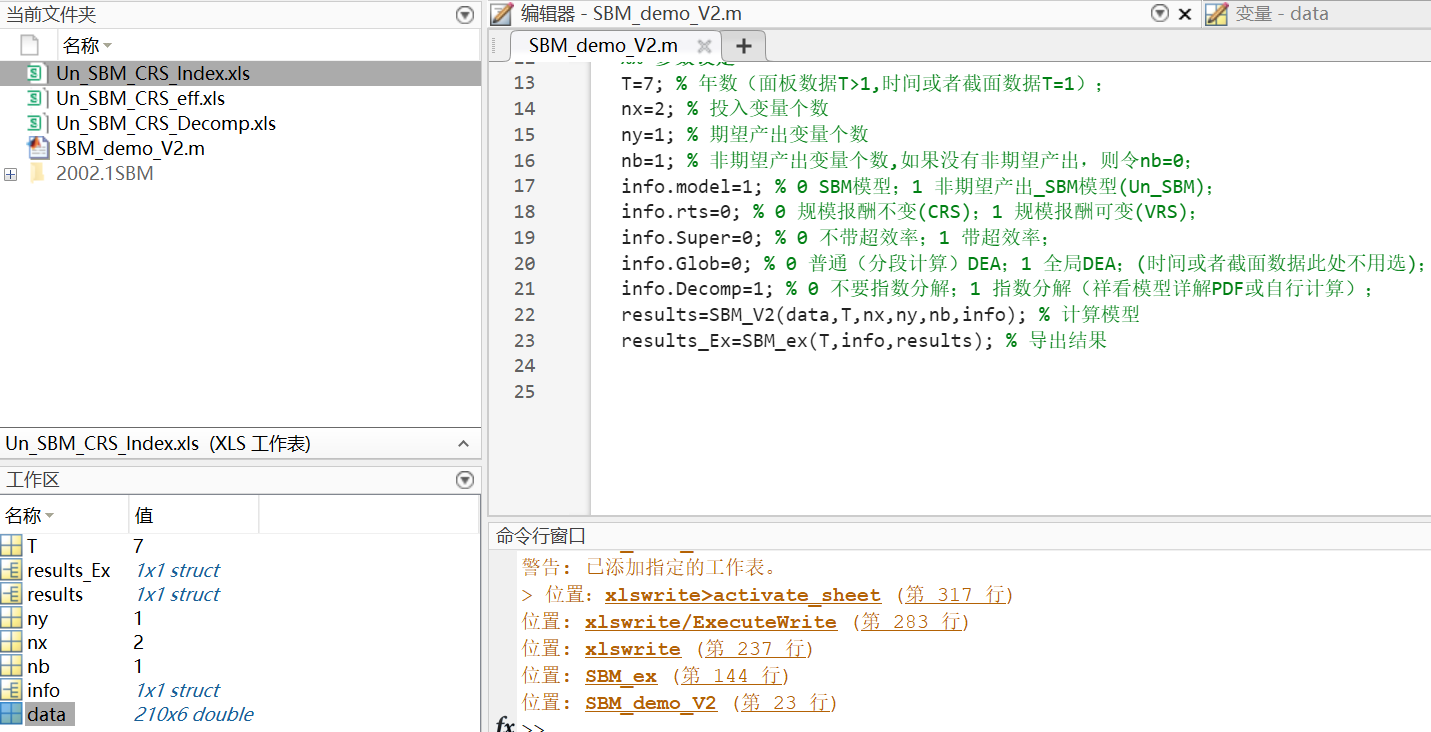1431x732 pixels.
Task: Click the editor pencil icon in title bar
Action: (502, 14)
